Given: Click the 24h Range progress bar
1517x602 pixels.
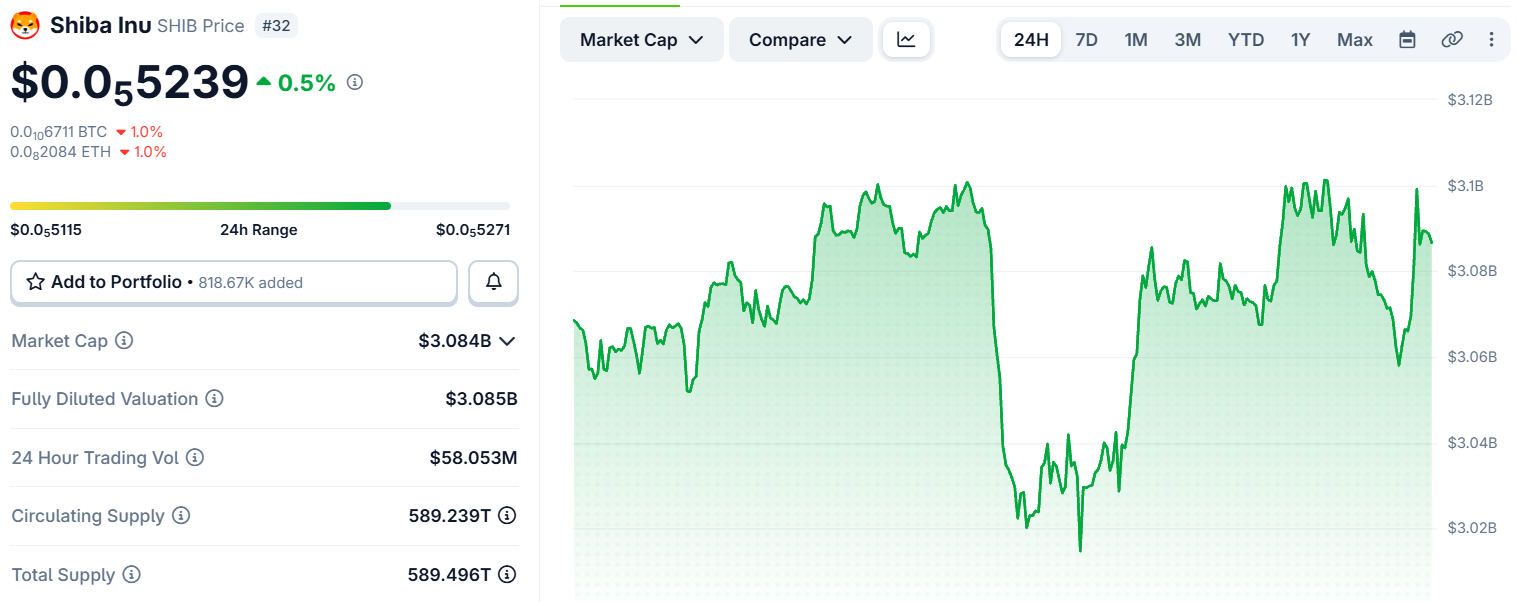Looking at the screenshot, I should (x=260, y=206).
